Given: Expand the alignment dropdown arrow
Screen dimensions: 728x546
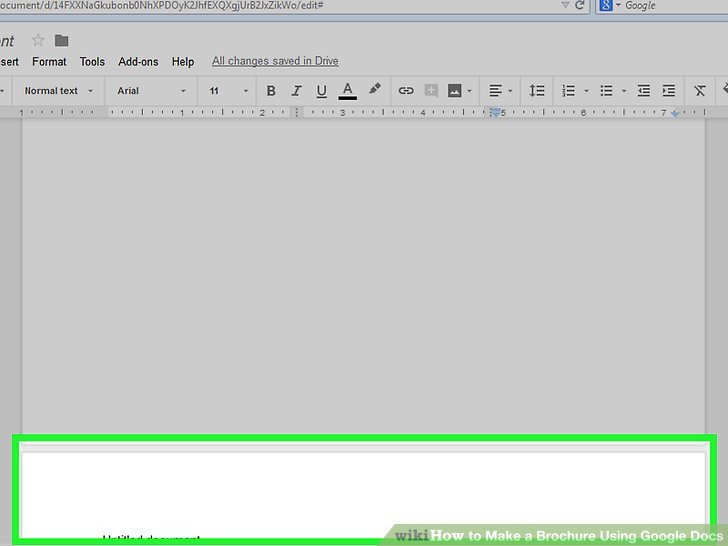Looking at the screenshot, I should click(510, 91).
